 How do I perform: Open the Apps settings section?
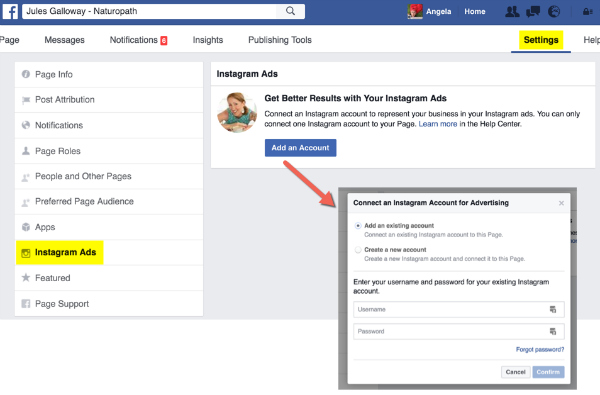click(x=109, y=227)
